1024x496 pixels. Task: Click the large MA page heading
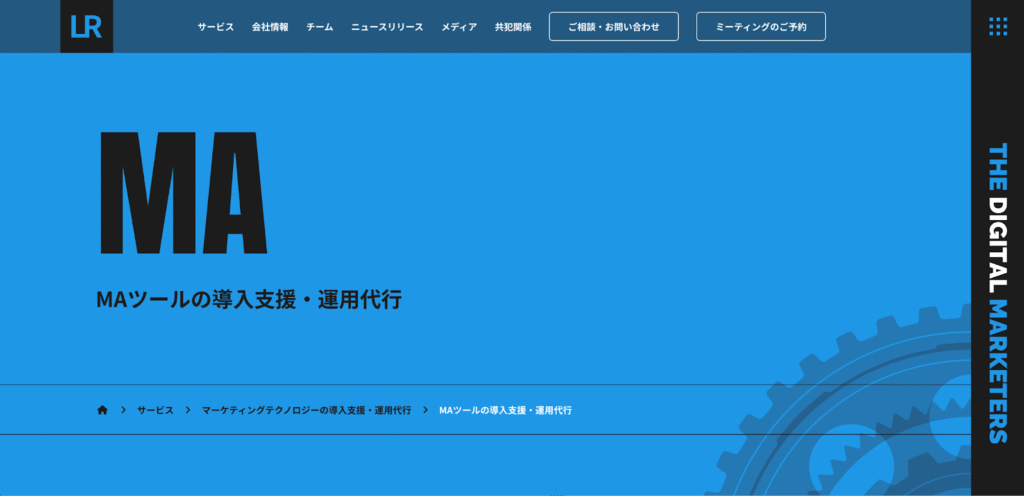click(x=182, y=192)
